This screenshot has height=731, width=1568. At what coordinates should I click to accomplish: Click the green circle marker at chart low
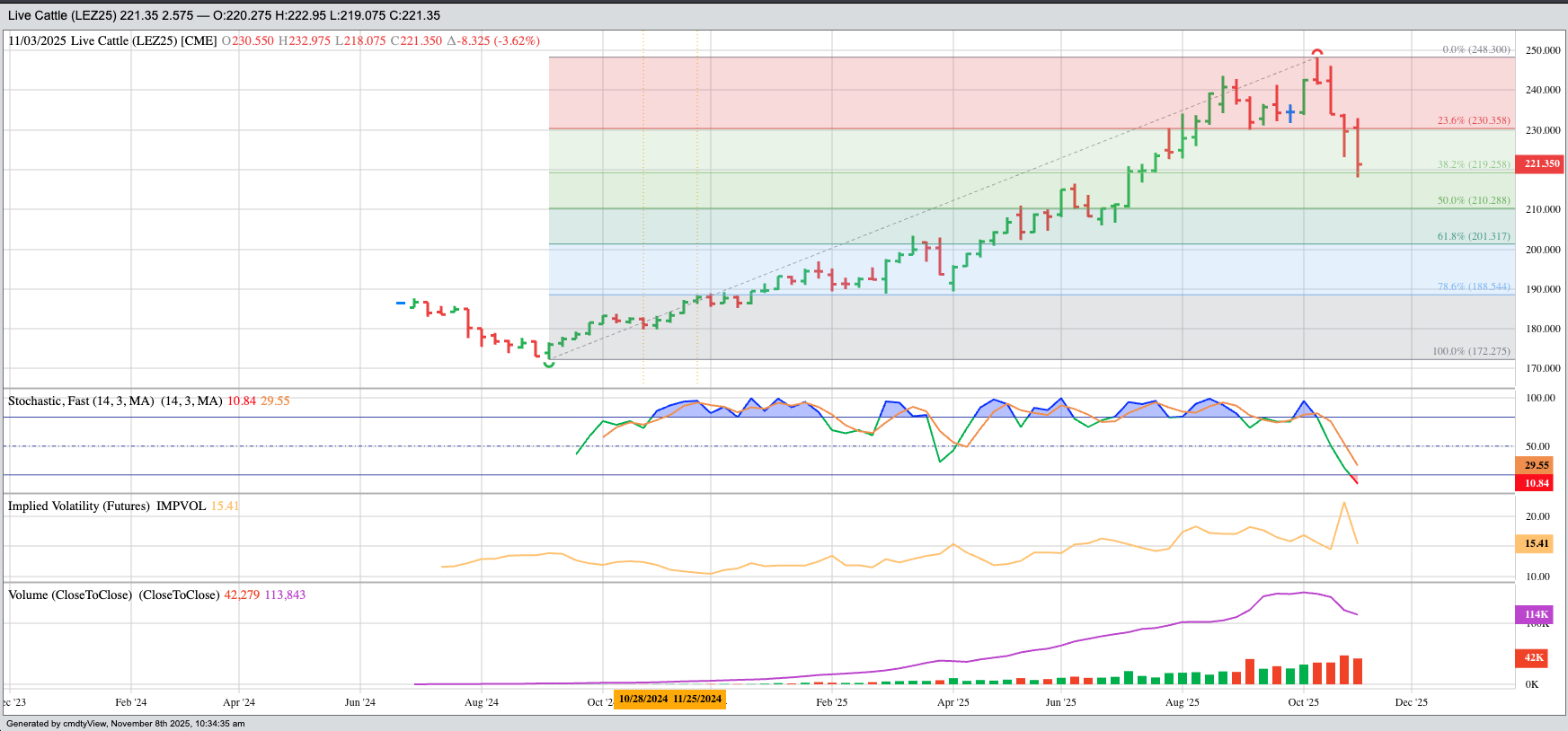(x=549, y=364)
